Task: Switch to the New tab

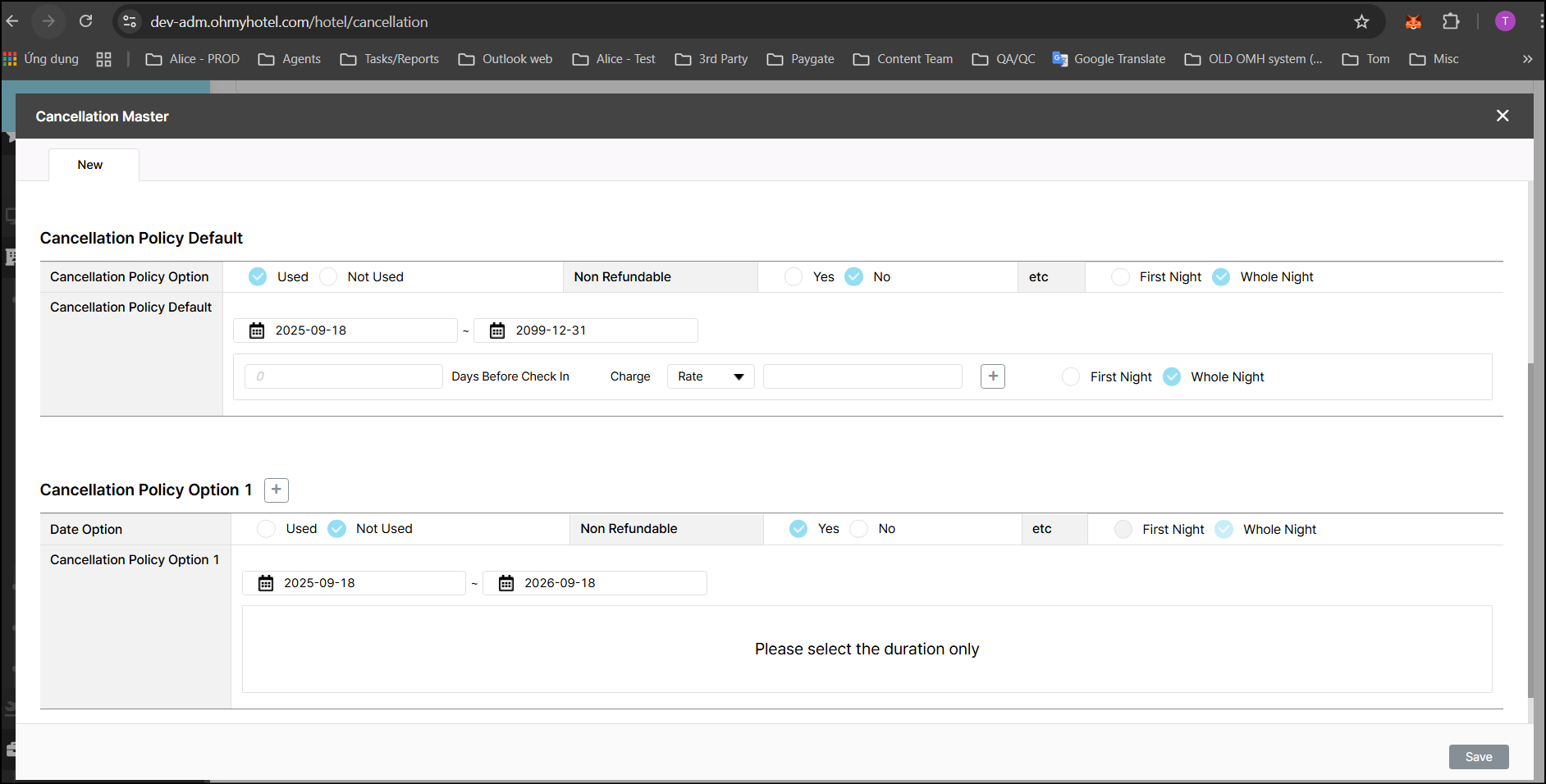Action: pyautogui.click(x=90, y=165)
